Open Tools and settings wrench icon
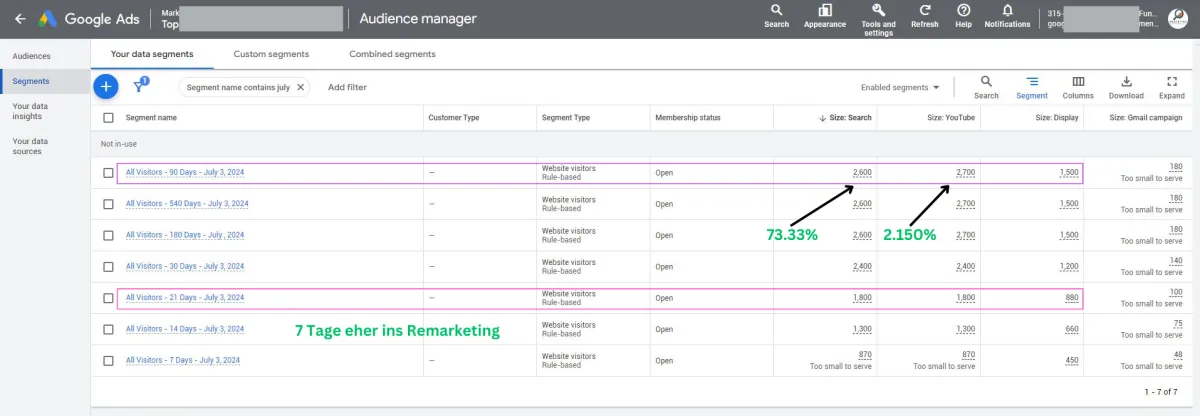The width and height of the screenshot is (1200, 416). click(x=877, y=10)
